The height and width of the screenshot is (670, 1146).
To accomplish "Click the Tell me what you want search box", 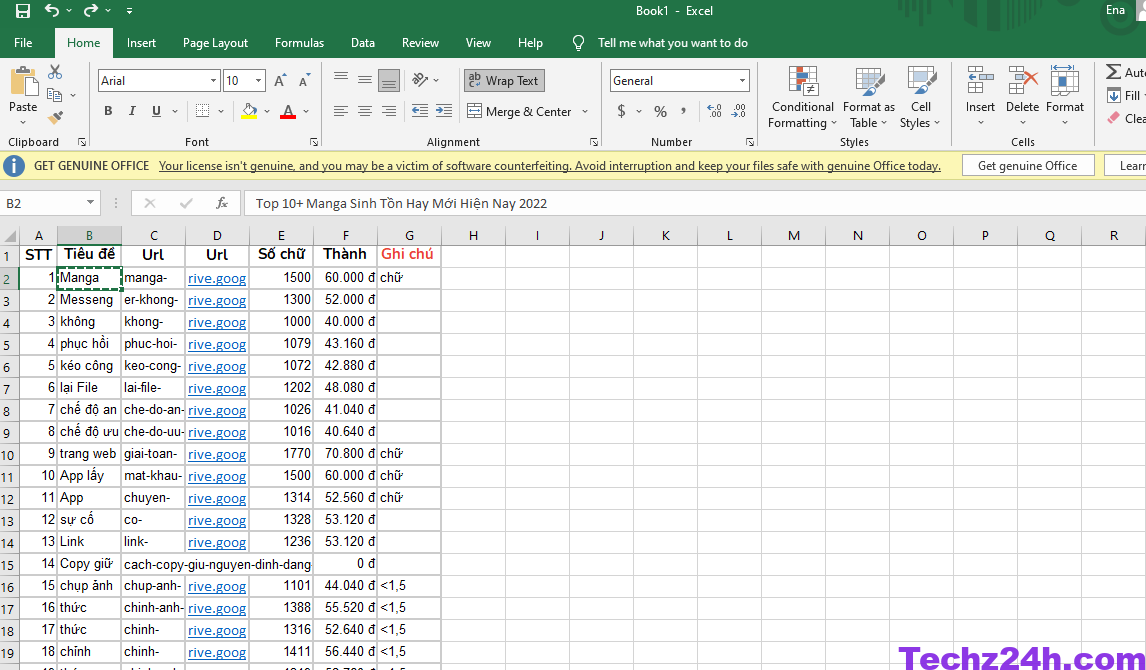I will click(672, 43).
